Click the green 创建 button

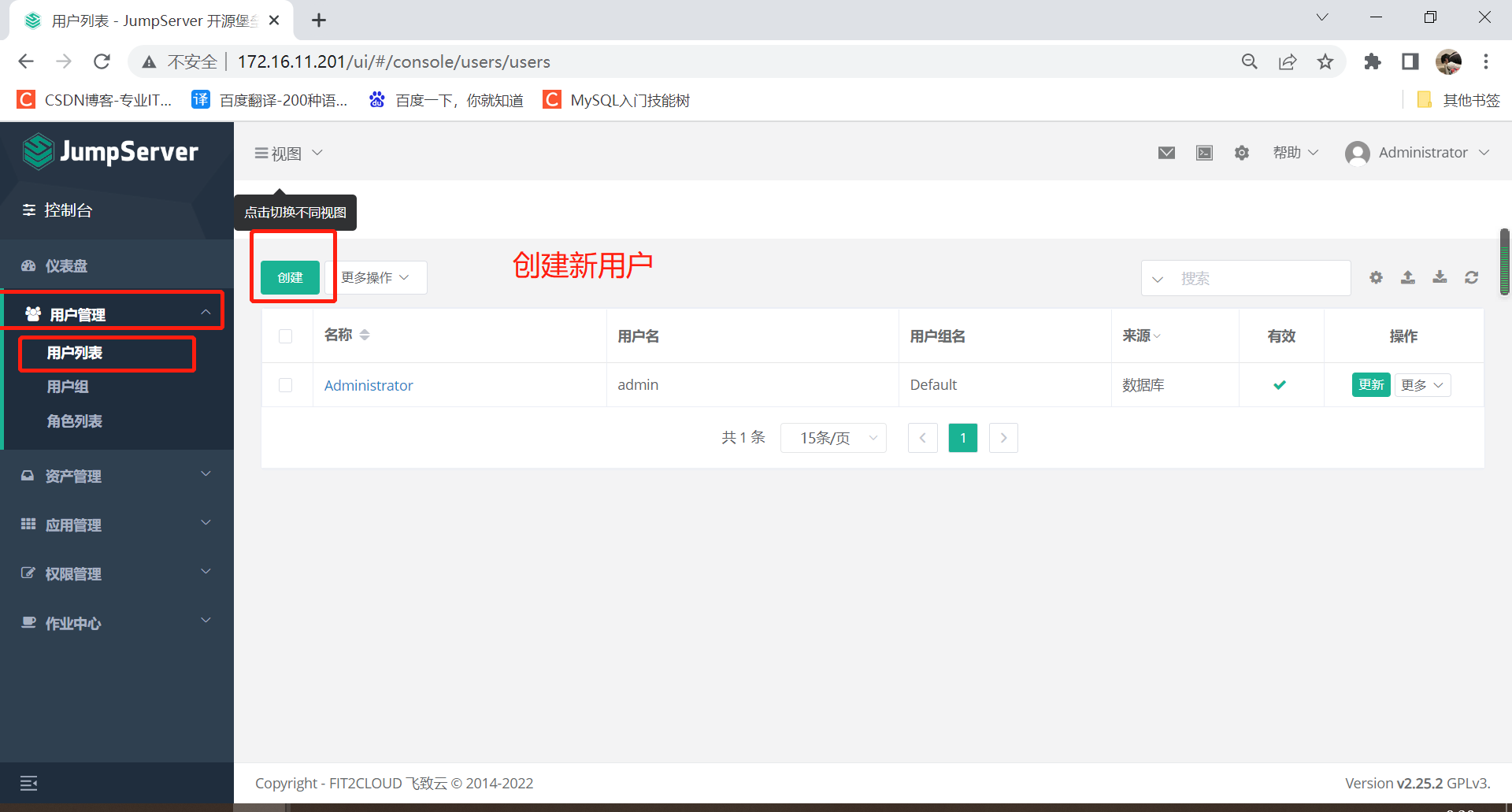pos(290,278)
